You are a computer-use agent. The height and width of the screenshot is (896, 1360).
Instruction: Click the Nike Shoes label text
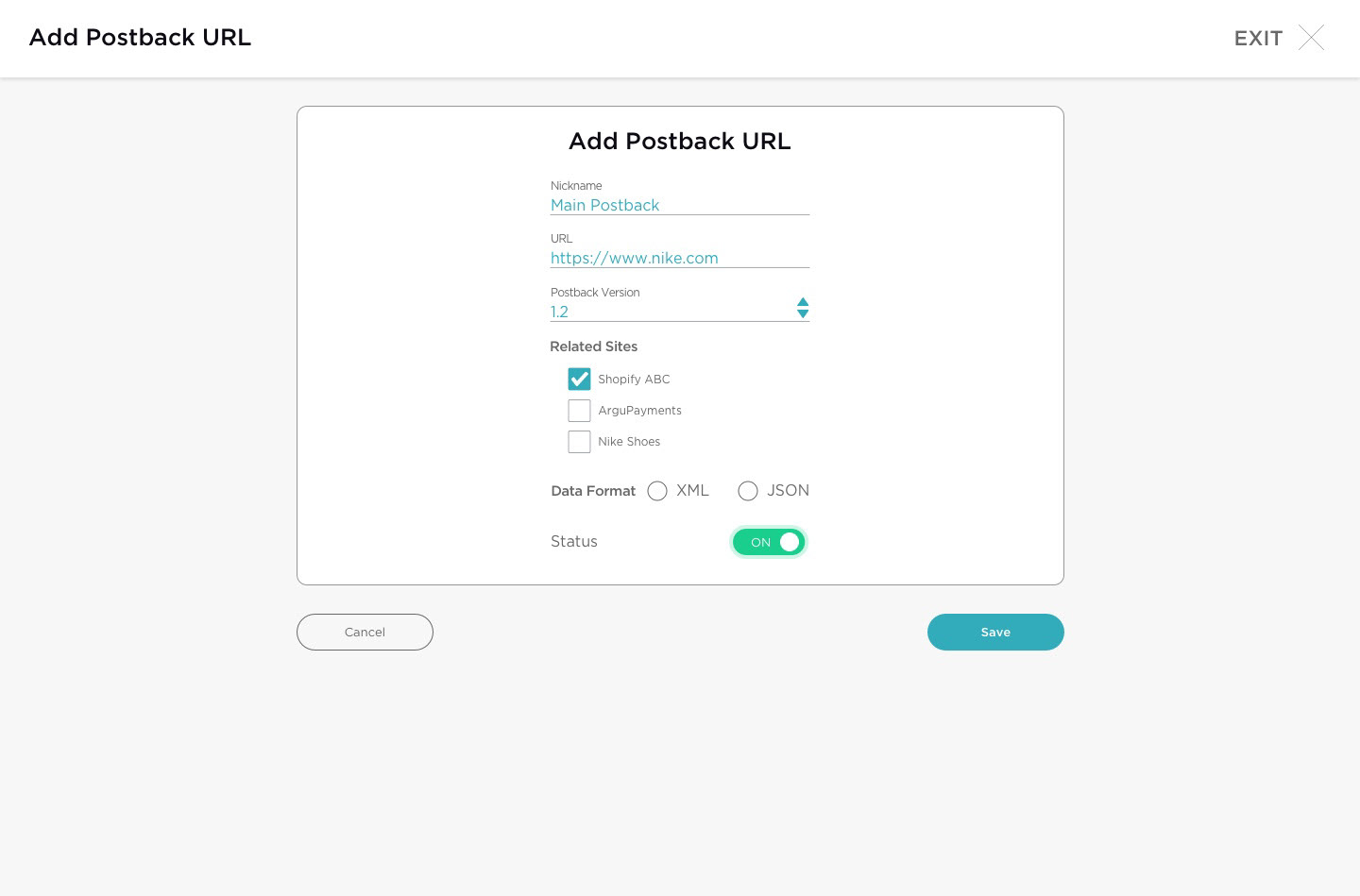coord(629,442)
